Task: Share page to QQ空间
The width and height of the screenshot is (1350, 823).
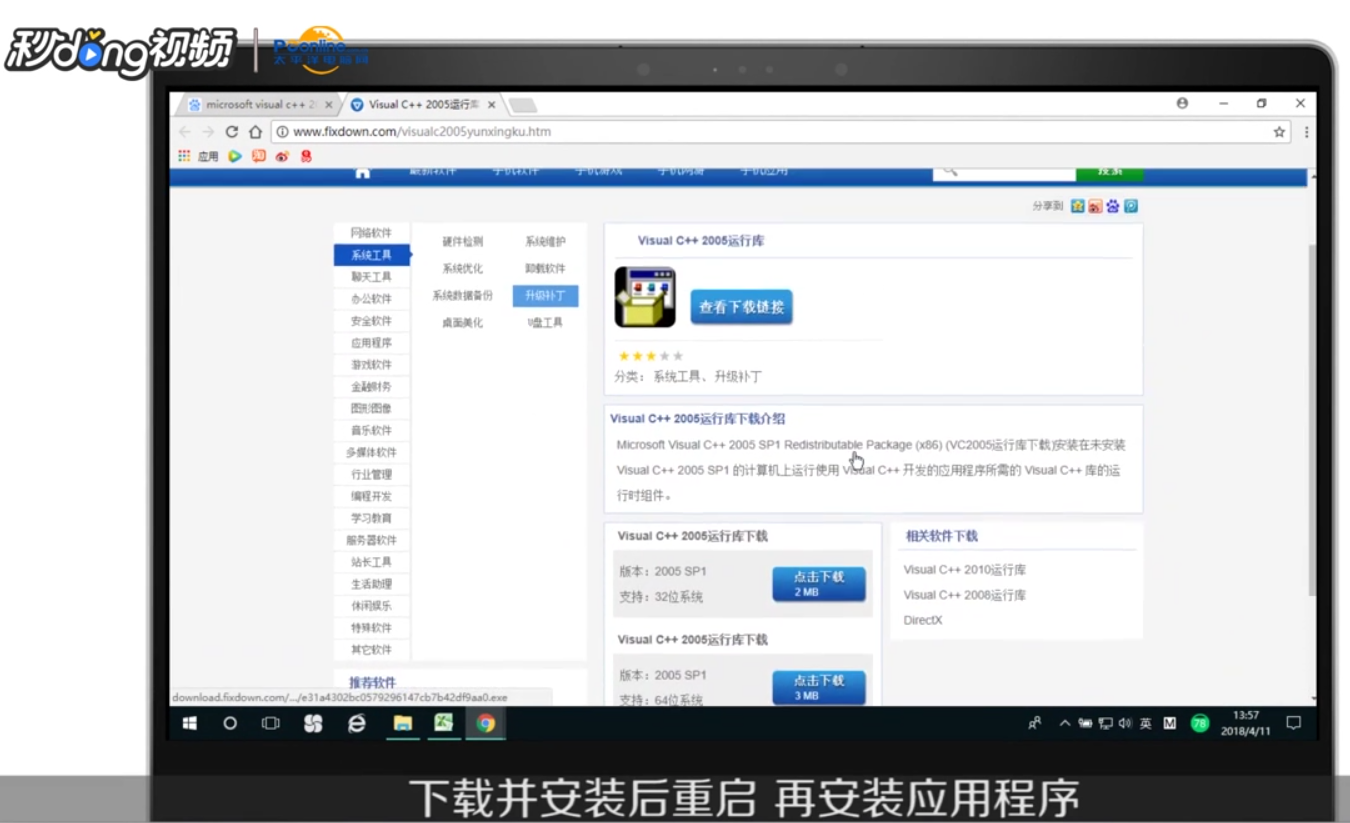Action: (x=1078, y=204)
